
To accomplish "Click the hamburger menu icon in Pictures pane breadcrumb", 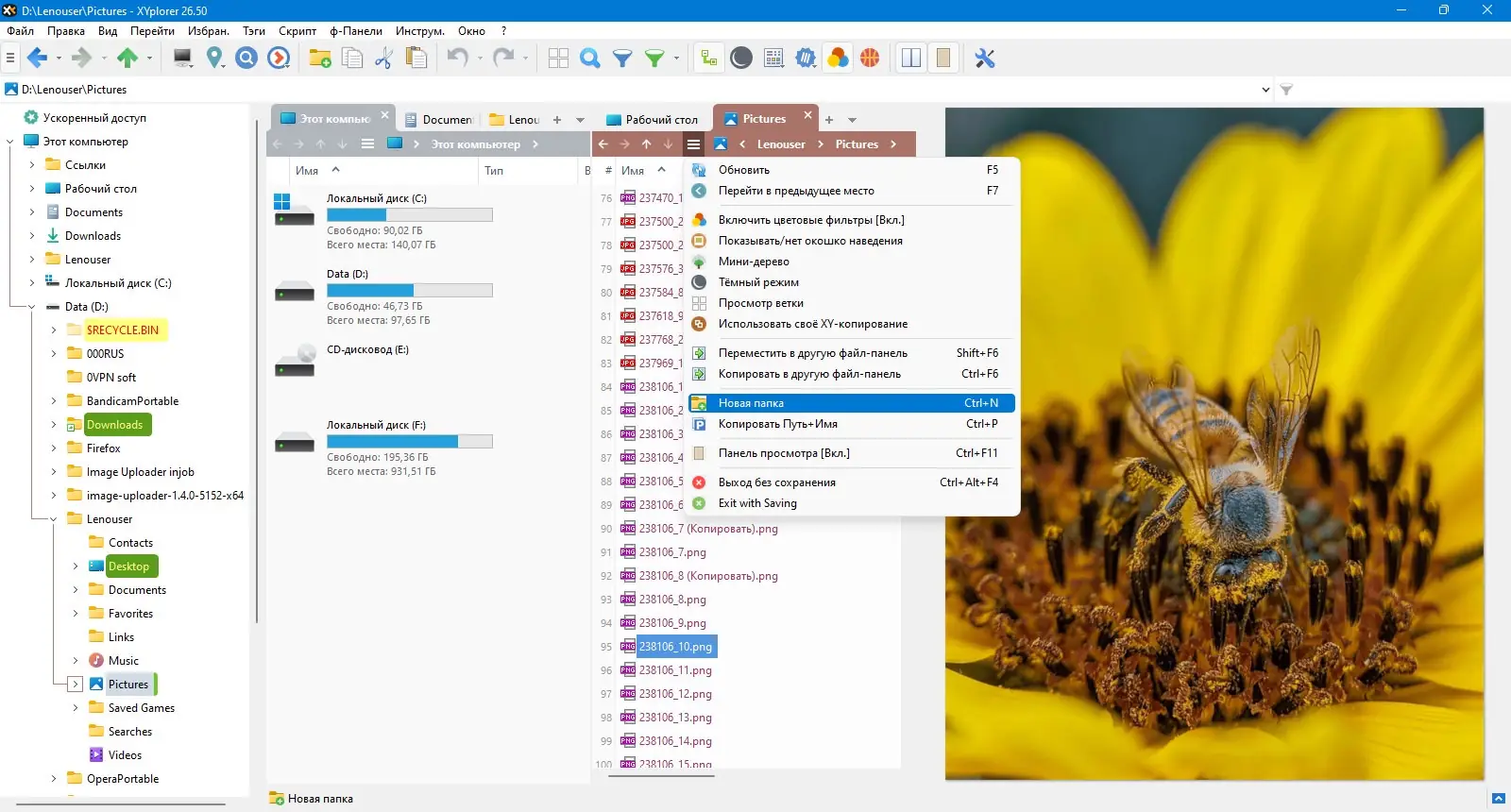I will tap(693, 144).
